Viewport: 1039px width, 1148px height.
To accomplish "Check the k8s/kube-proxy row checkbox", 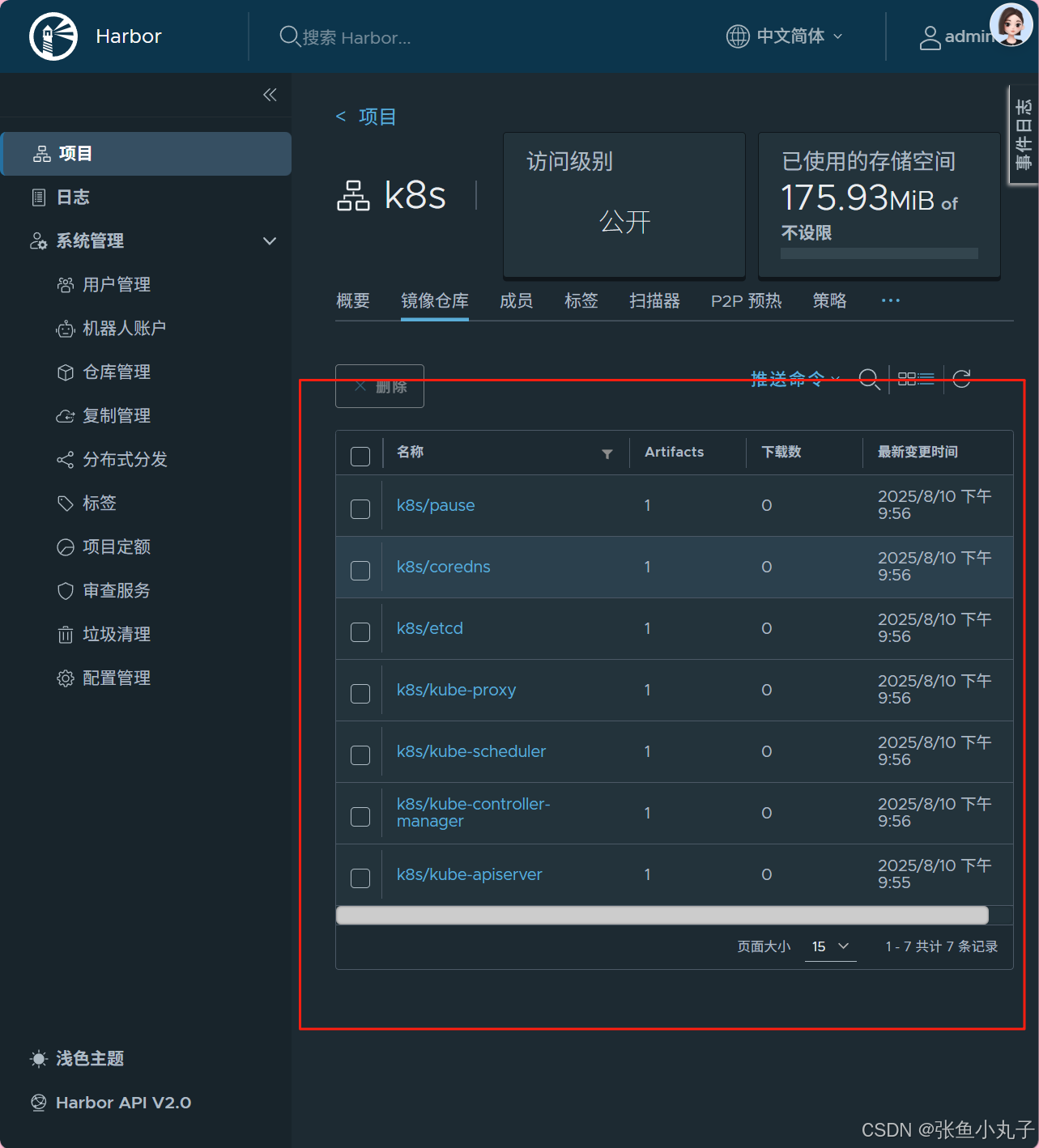I will click(360, 694).
